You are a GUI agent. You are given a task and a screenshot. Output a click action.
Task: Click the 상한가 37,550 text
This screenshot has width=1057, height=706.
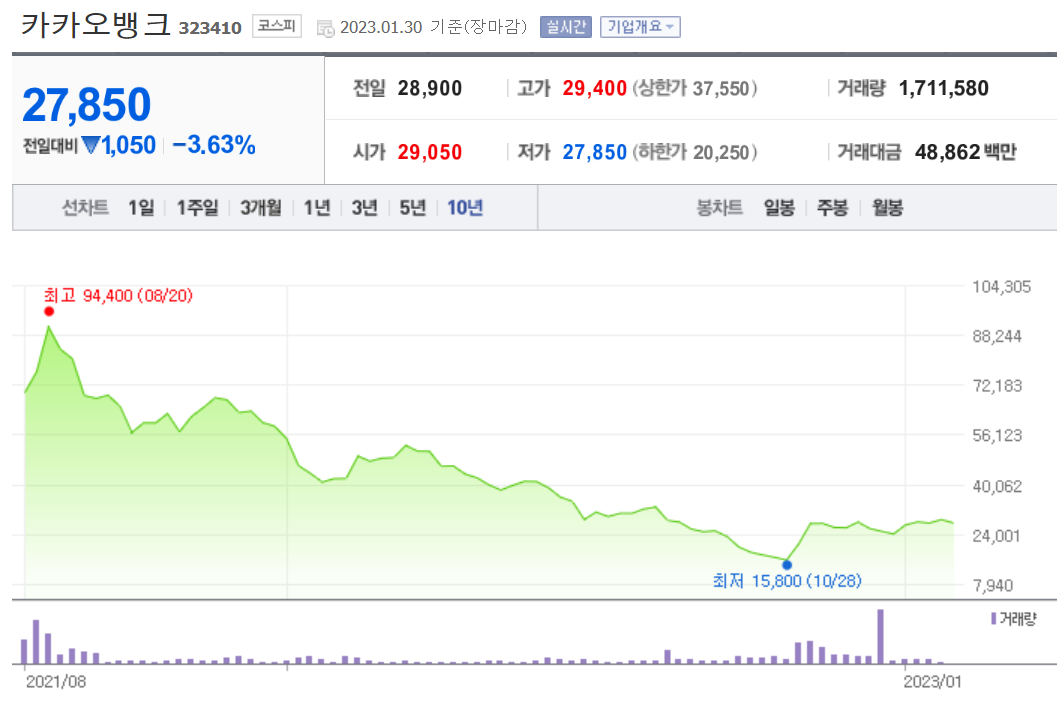[694, 88]
